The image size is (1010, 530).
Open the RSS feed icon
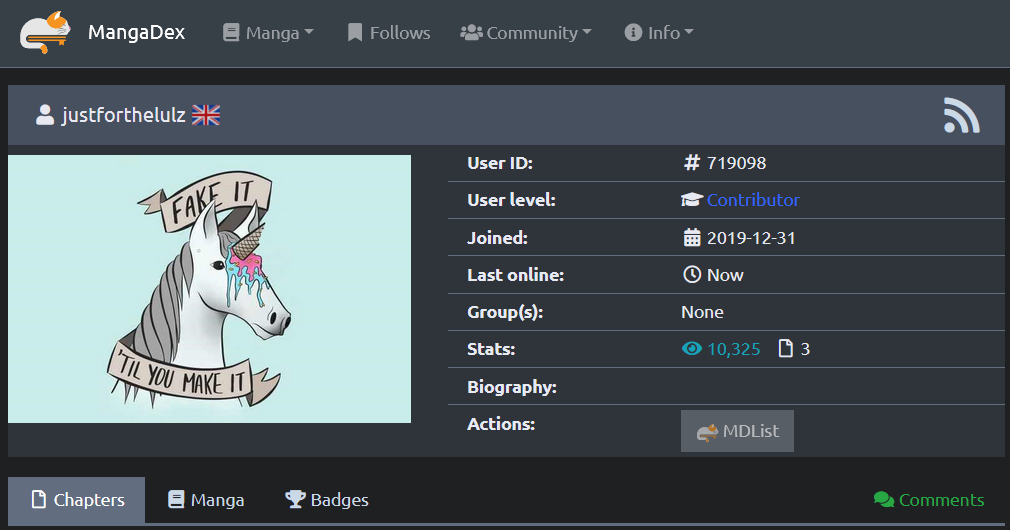pos(961,115)
